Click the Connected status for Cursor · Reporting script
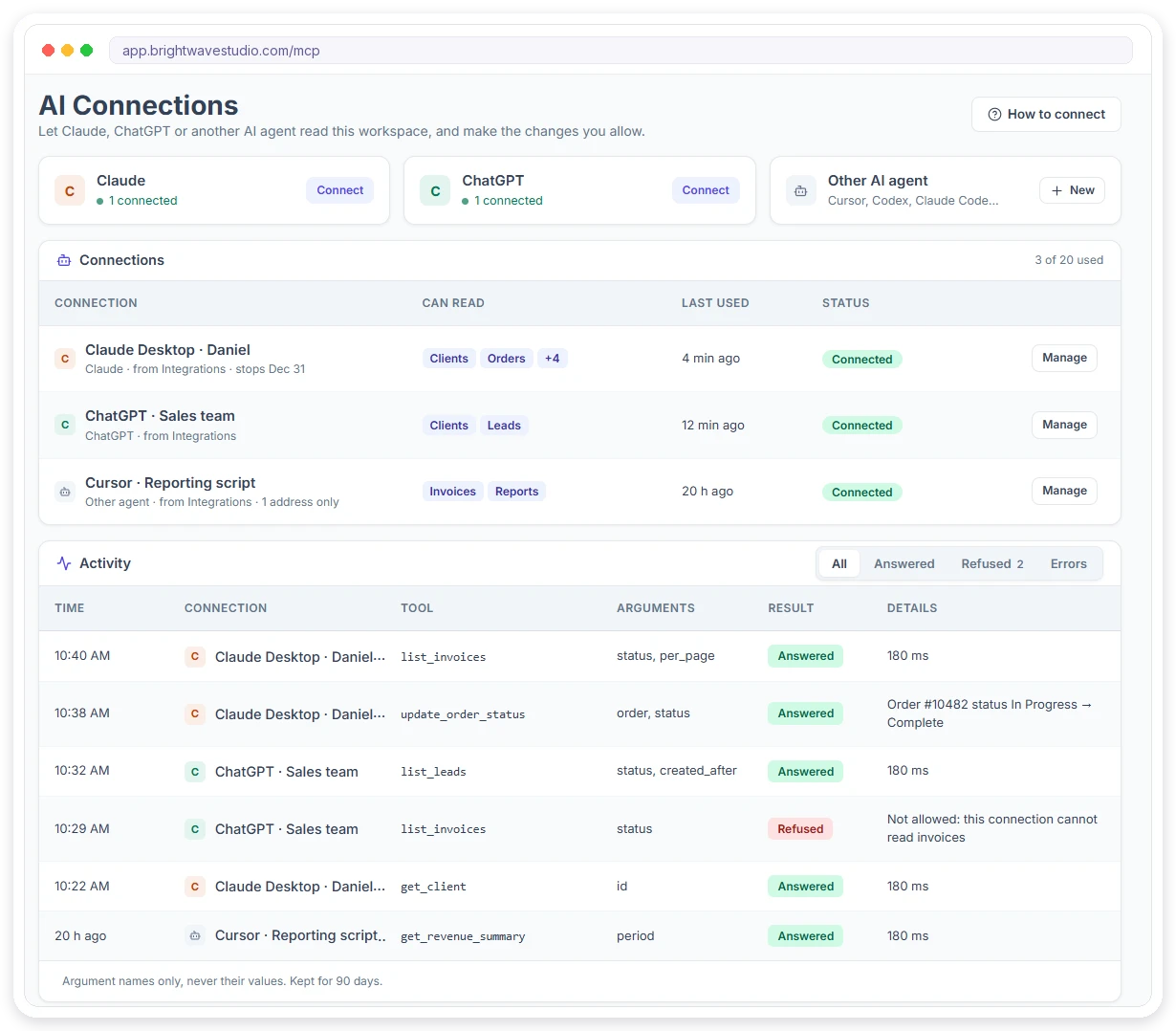1176x1031 pixels. tap(862, 493)
